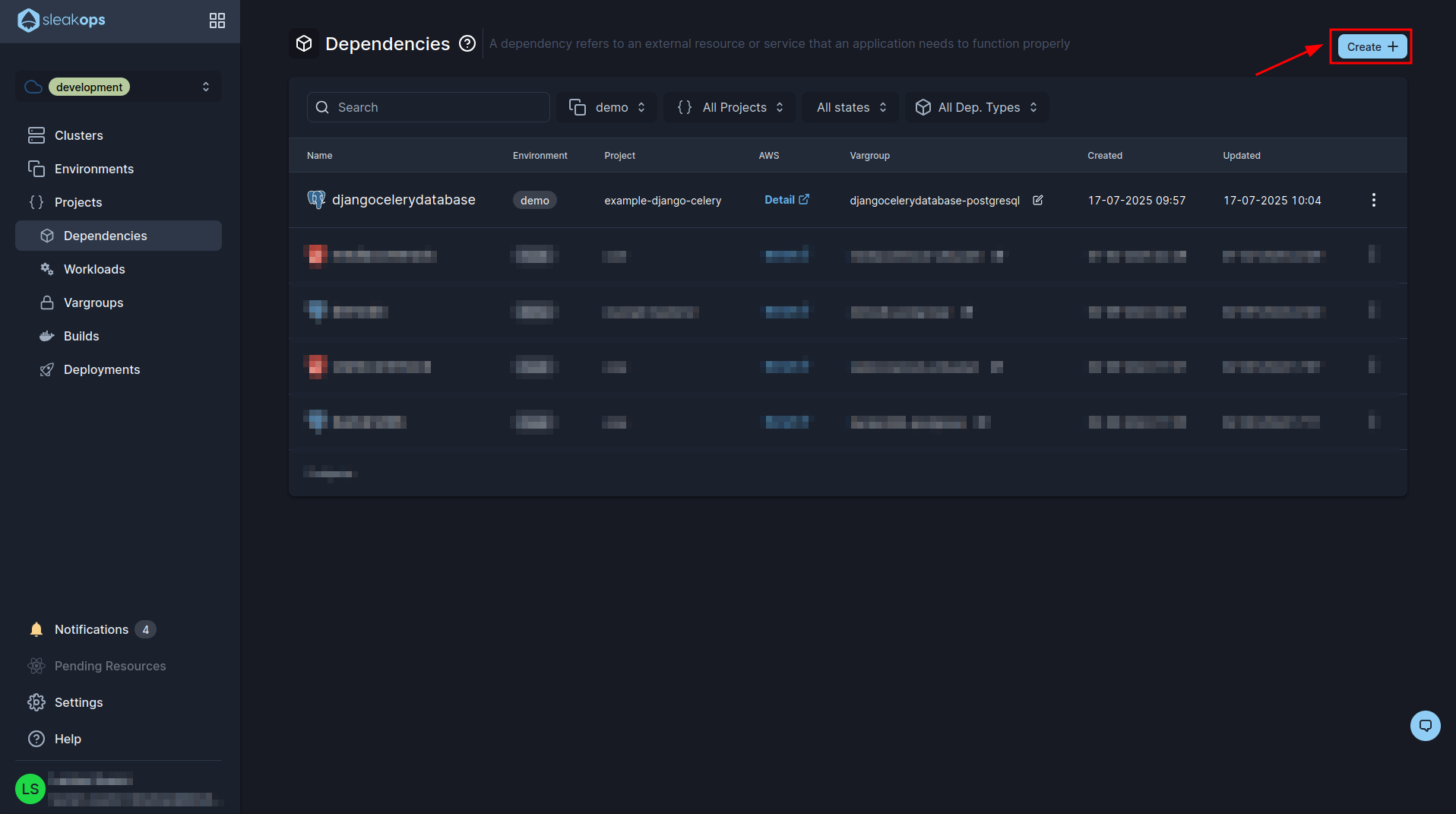Click the Notifications bell icon

coord(36,629)
